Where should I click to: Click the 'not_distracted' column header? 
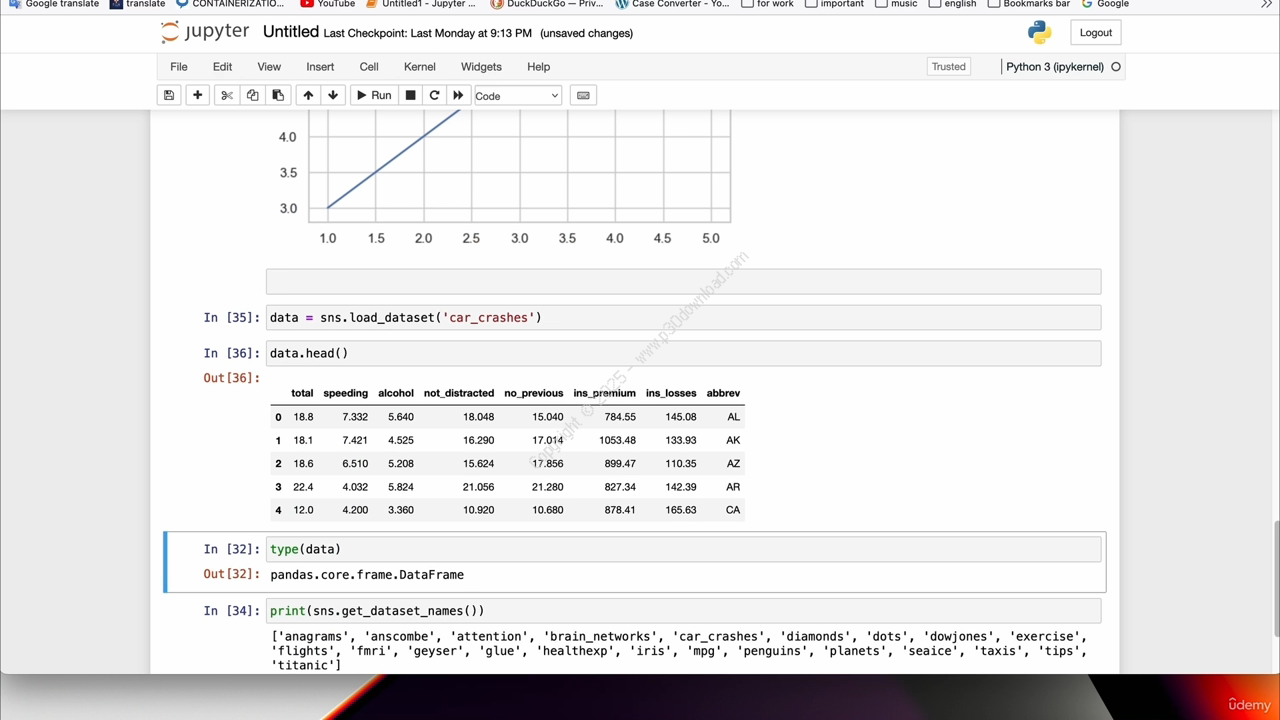coord(458,393)
